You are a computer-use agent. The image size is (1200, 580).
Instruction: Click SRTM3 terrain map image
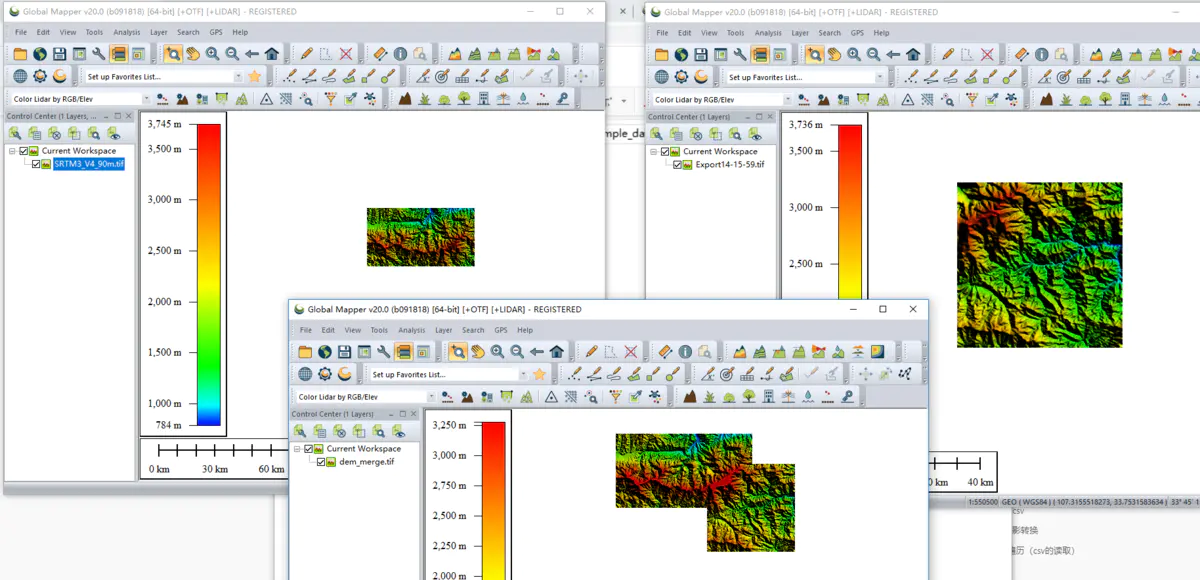click(420, 237)
